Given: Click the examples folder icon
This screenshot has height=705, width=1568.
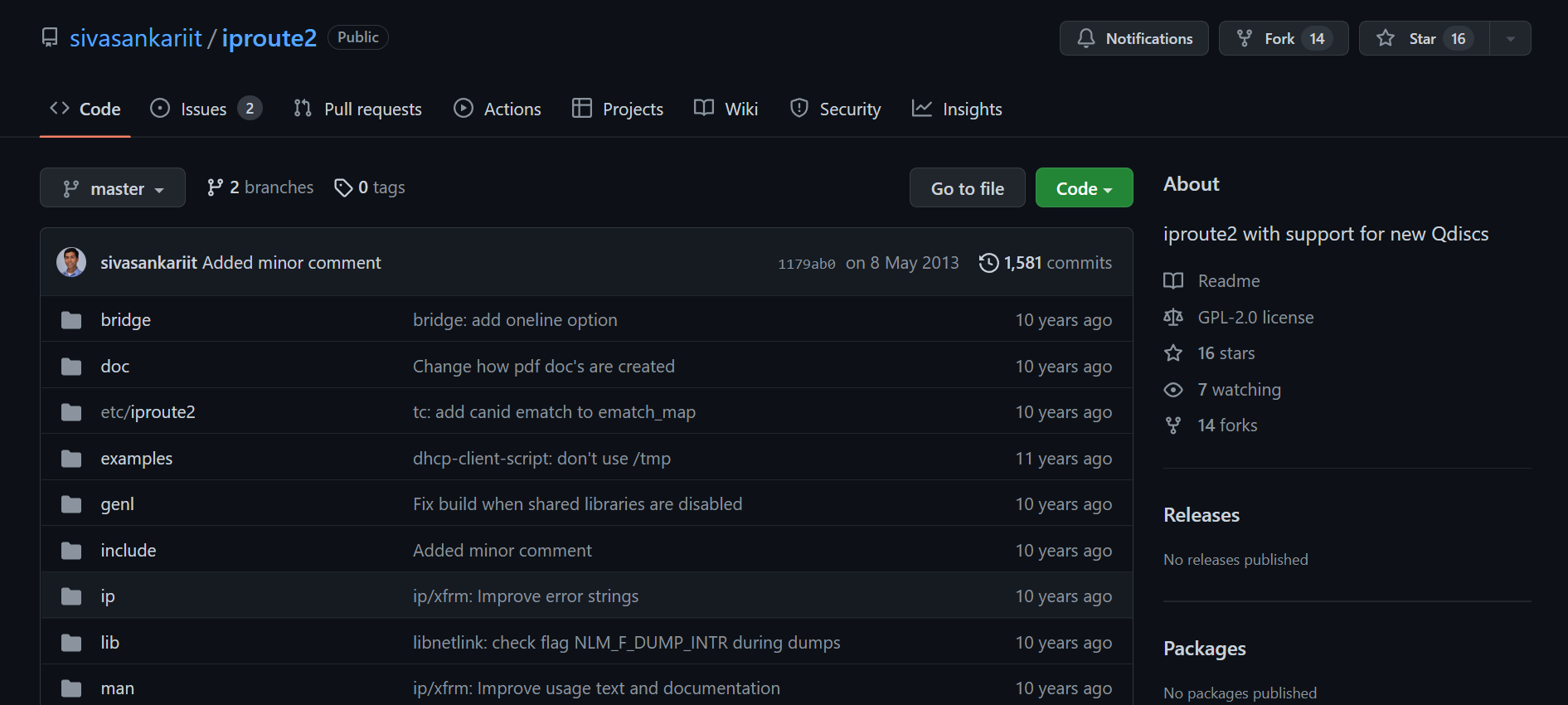Looking at the screenshot, I should click(x=71, y=459).
